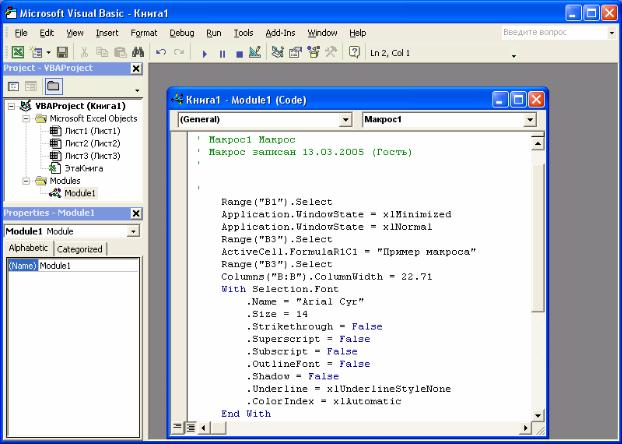Save the workbook with floppy icon
Image resolution: width=622 pixels, height=444 pixels.
click(62, 52)
